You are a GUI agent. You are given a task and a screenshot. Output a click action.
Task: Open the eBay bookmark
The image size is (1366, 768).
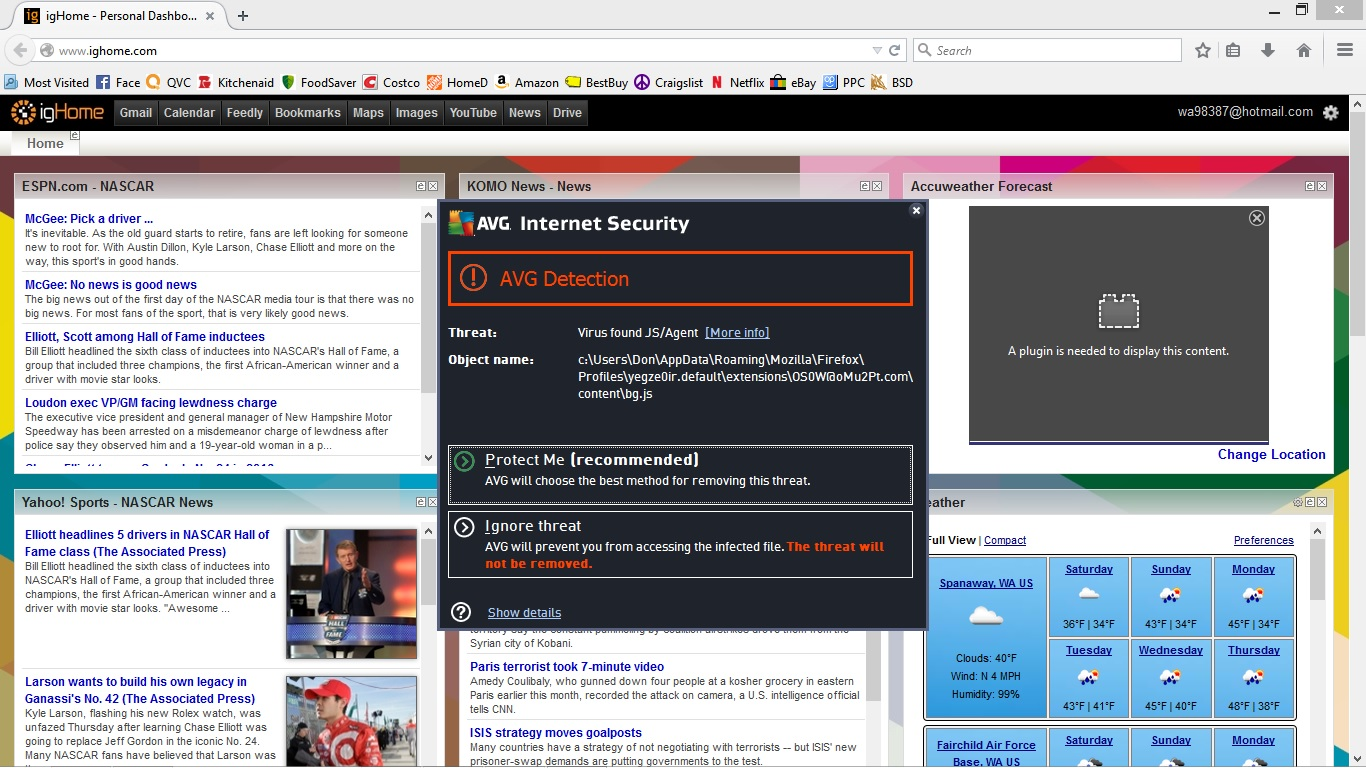[x=794, y=83]
